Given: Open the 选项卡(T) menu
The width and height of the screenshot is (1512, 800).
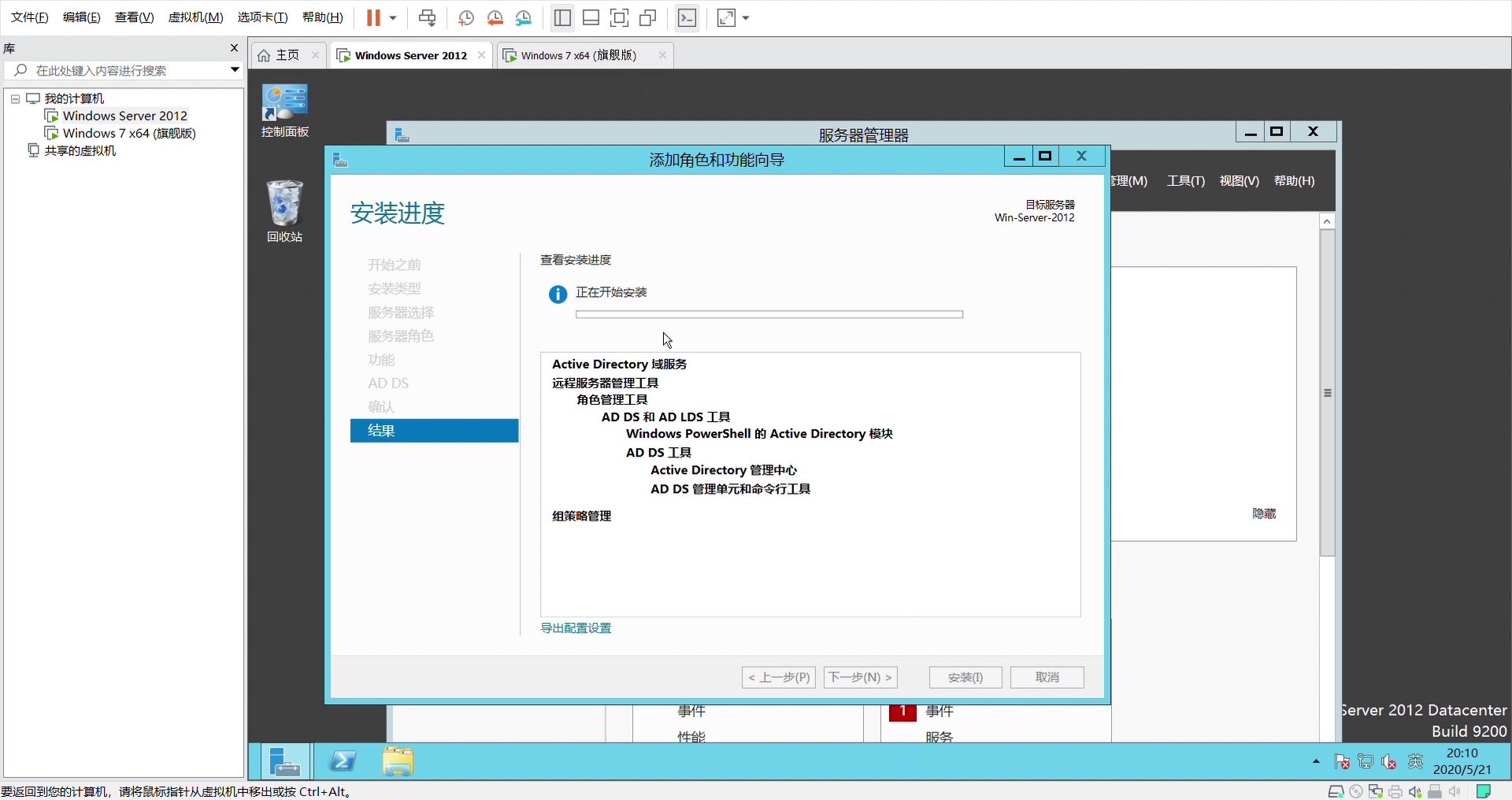Looking at the screenshot, I should (x=263, y=17).
